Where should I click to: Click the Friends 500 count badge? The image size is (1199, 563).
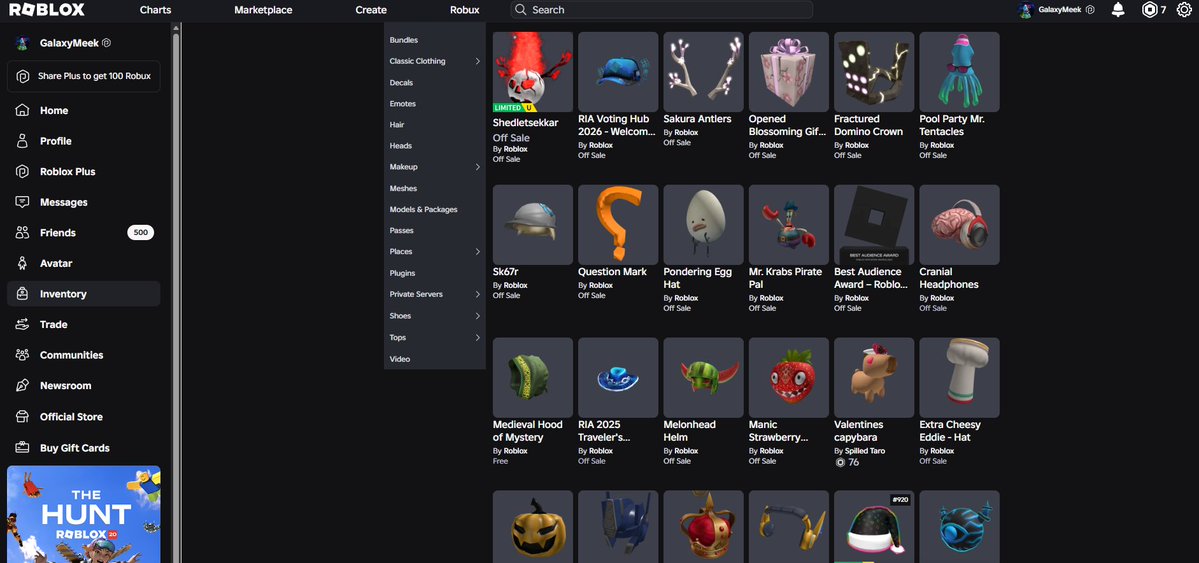[141, 233]
